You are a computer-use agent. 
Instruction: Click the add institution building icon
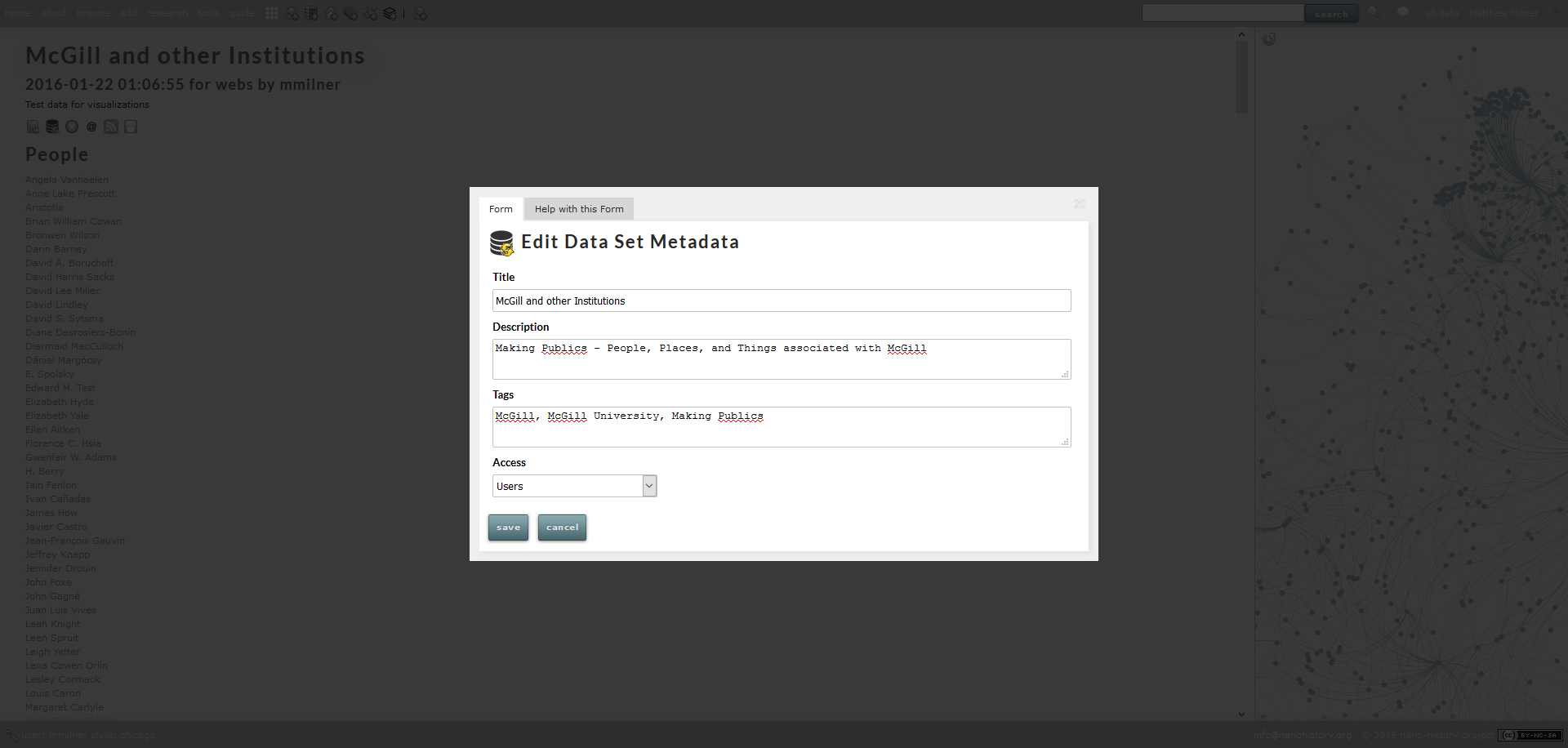coord(311,13)
